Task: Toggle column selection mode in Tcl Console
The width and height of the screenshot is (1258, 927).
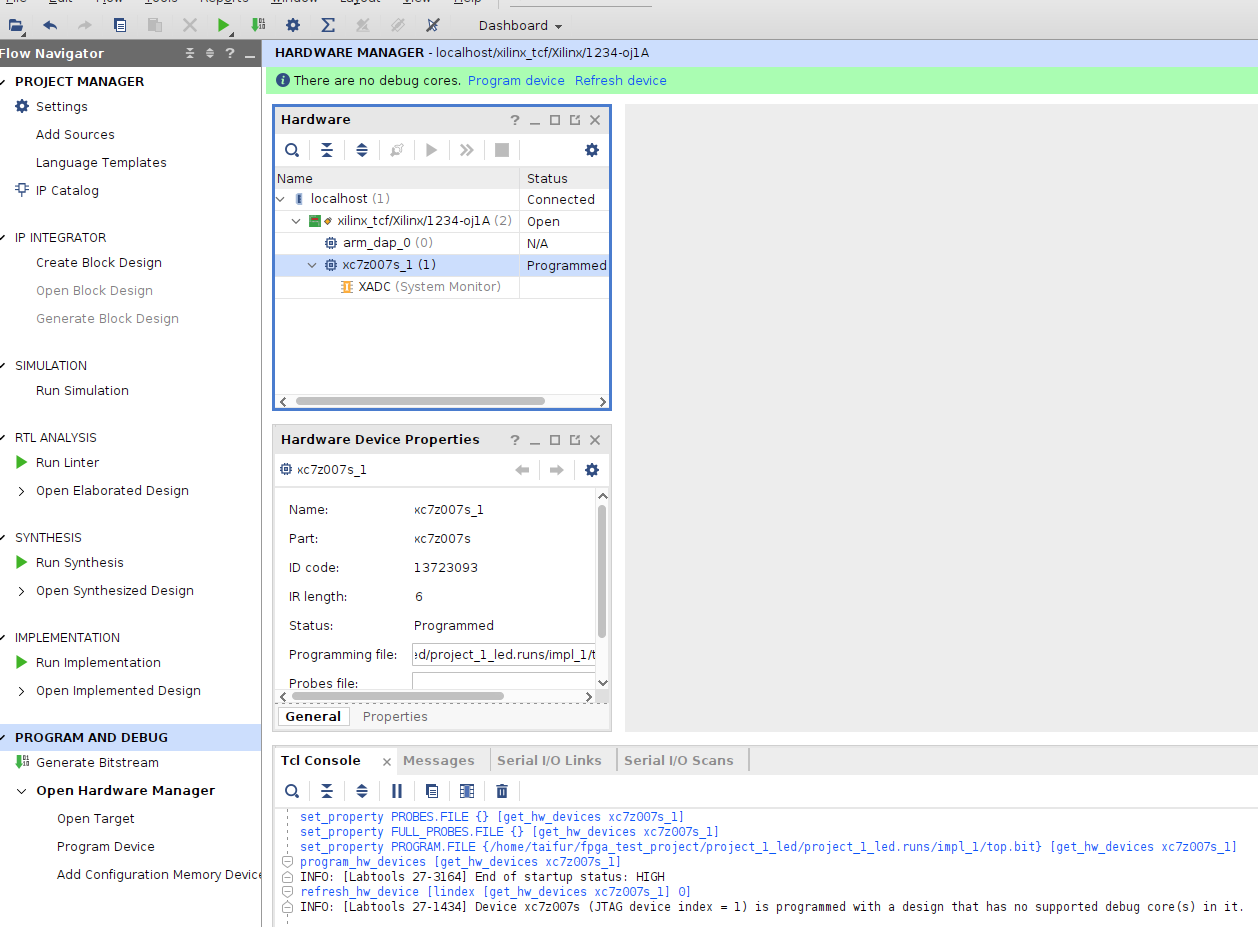Action: point(467,791)
